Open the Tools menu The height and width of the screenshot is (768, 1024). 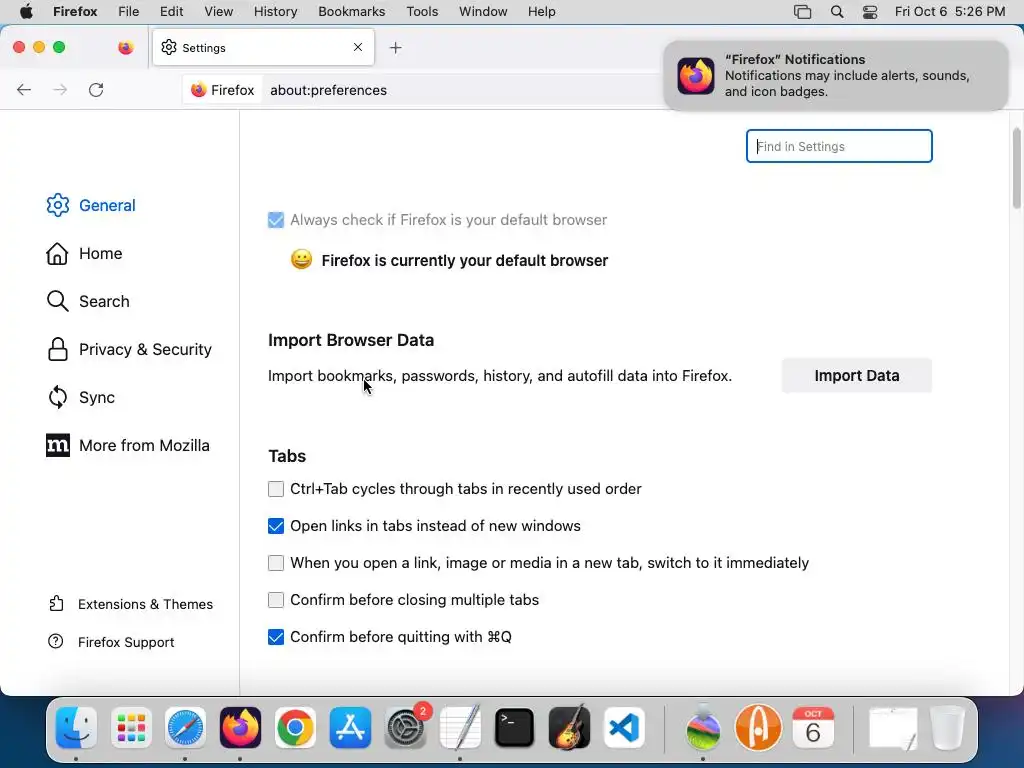422,12
